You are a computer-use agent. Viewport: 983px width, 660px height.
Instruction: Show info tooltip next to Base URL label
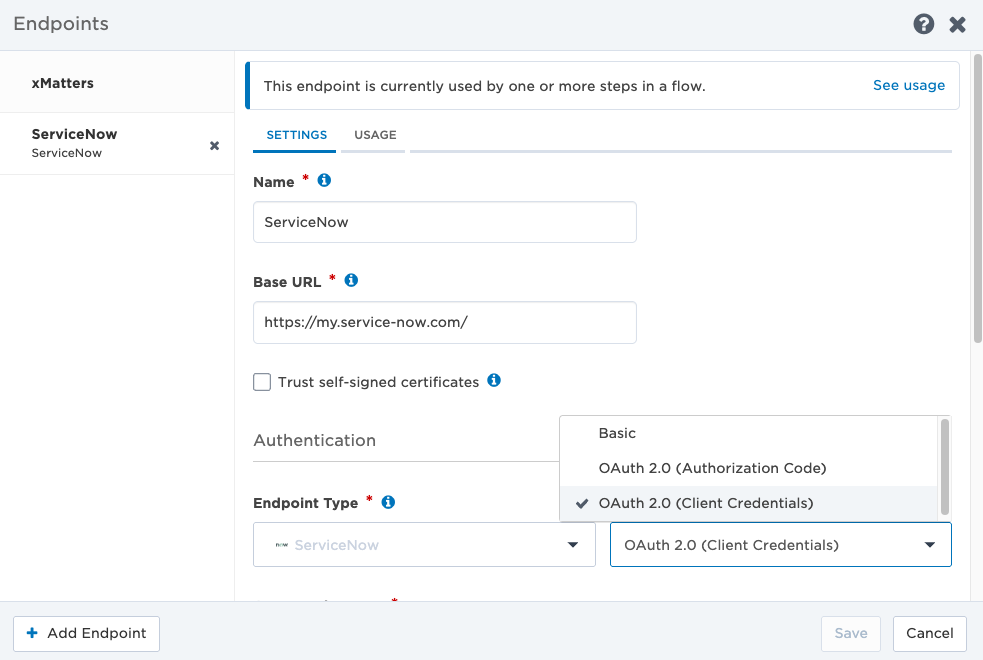click(351, 280)
